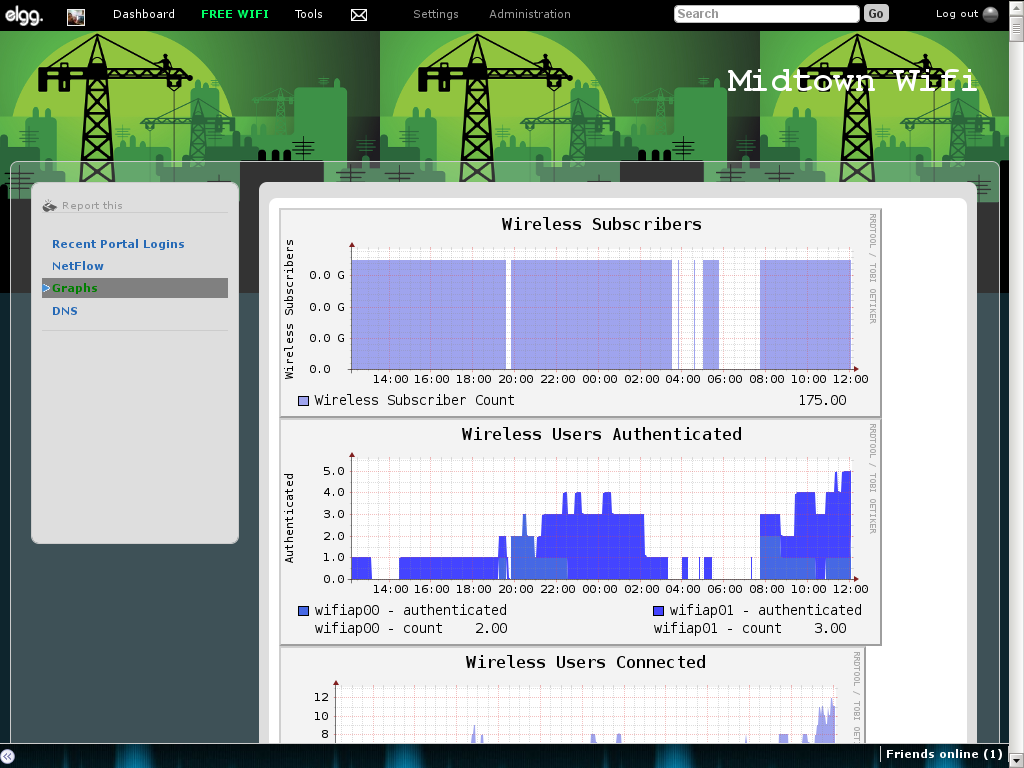
Task: Open the Tools menu
Action: pyautogui.click(x=309, y=14)
